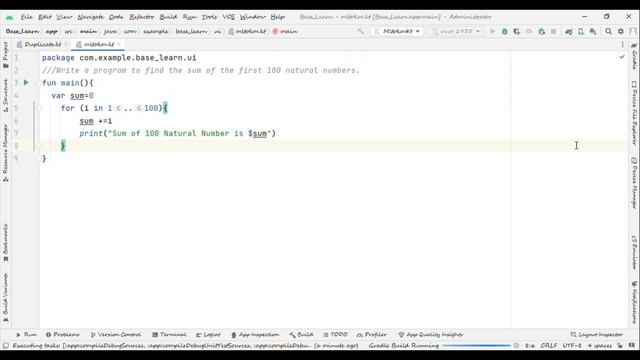Click the tool windows quick-access icon bottom-left
Image resolution: width=640 pixels, height=360 pixels.
click(x=6, y=346)
